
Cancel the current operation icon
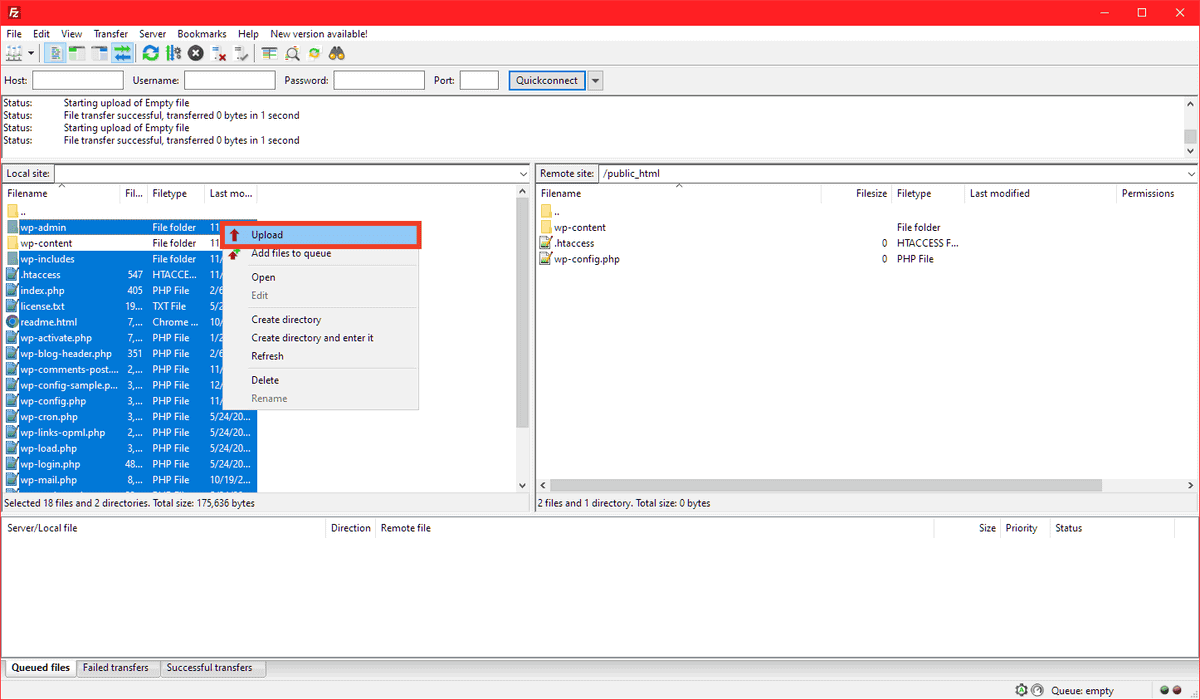[196, 53]
